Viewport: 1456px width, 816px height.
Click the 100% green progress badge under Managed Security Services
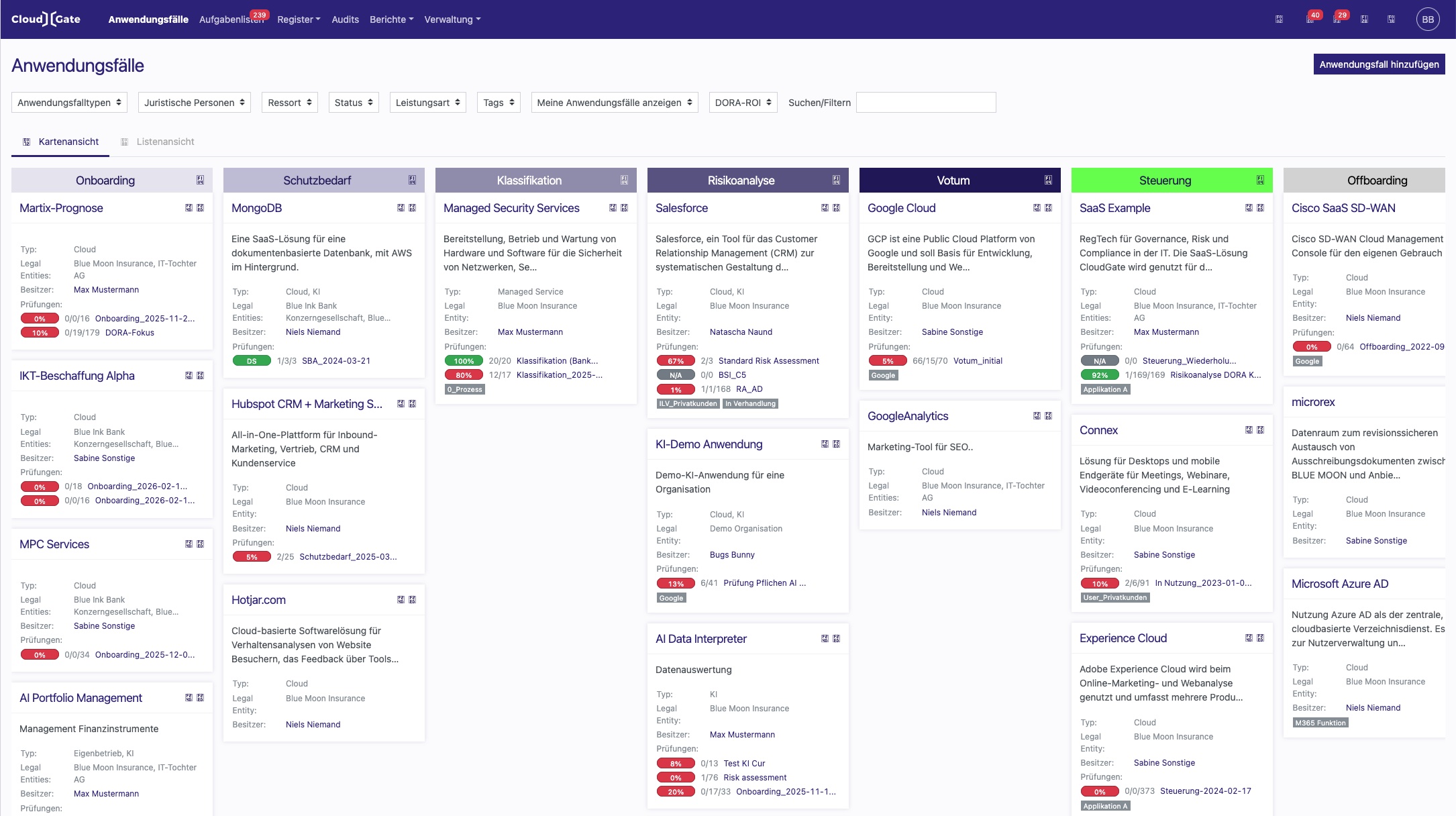(464, 361)
